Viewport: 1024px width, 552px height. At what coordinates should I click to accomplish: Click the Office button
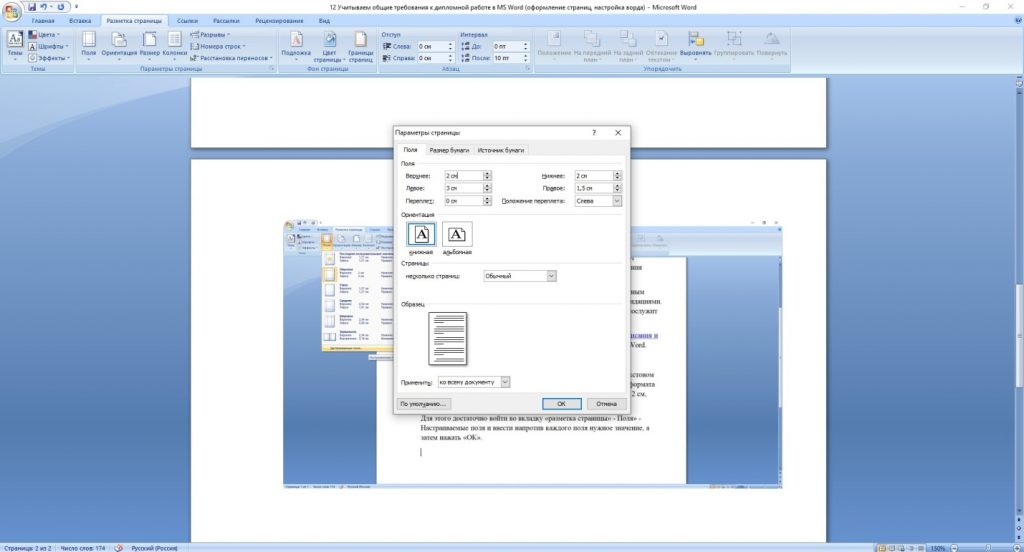[12, 11]
